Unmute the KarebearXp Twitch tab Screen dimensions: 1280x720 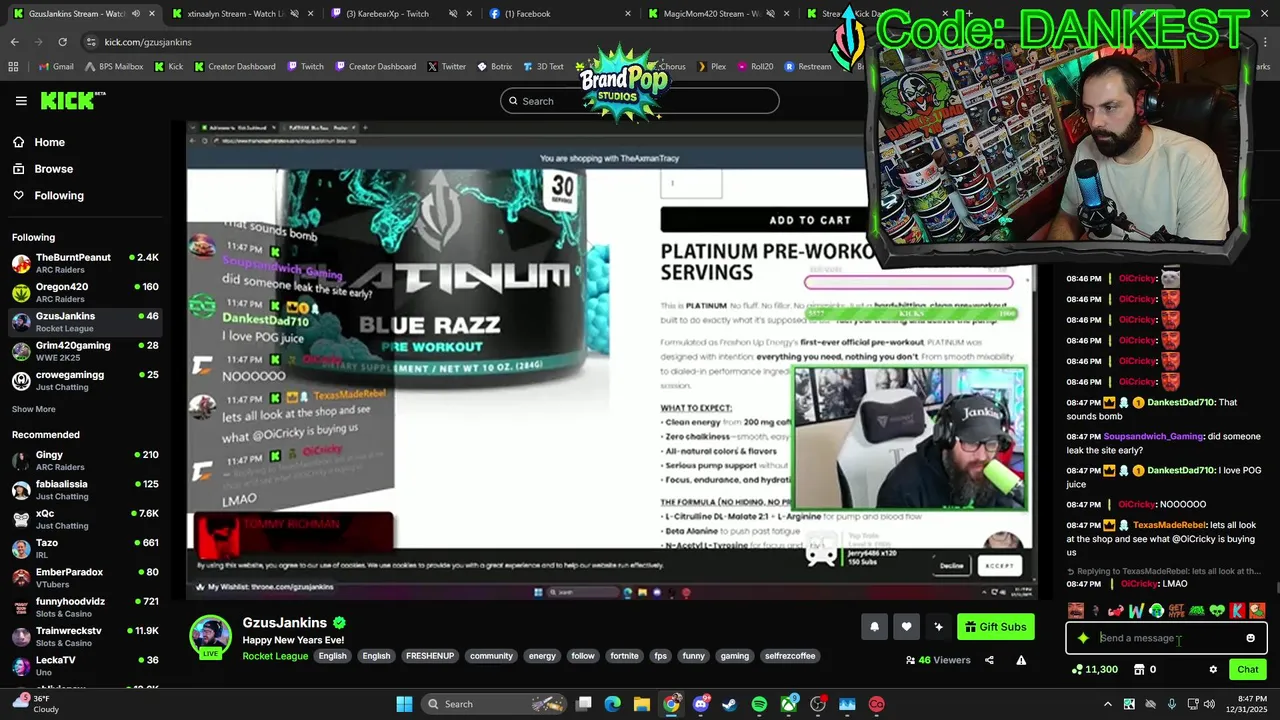coord(453,14)
